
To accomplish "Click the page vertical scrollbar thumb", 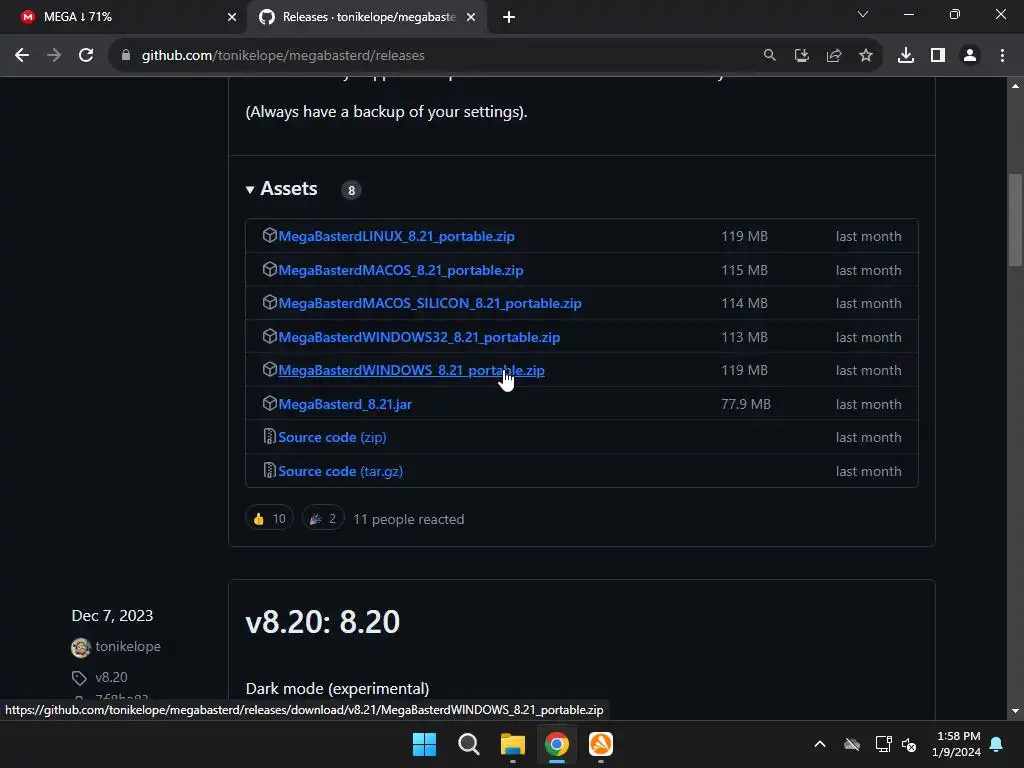I will click(1015, 219).
